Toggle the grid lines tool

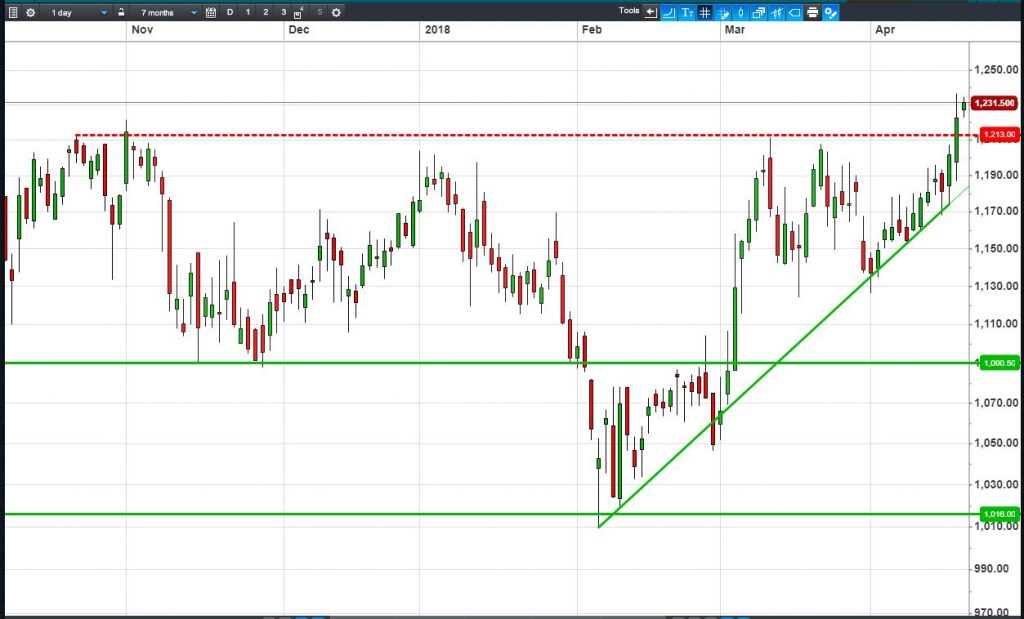[705, 12]
